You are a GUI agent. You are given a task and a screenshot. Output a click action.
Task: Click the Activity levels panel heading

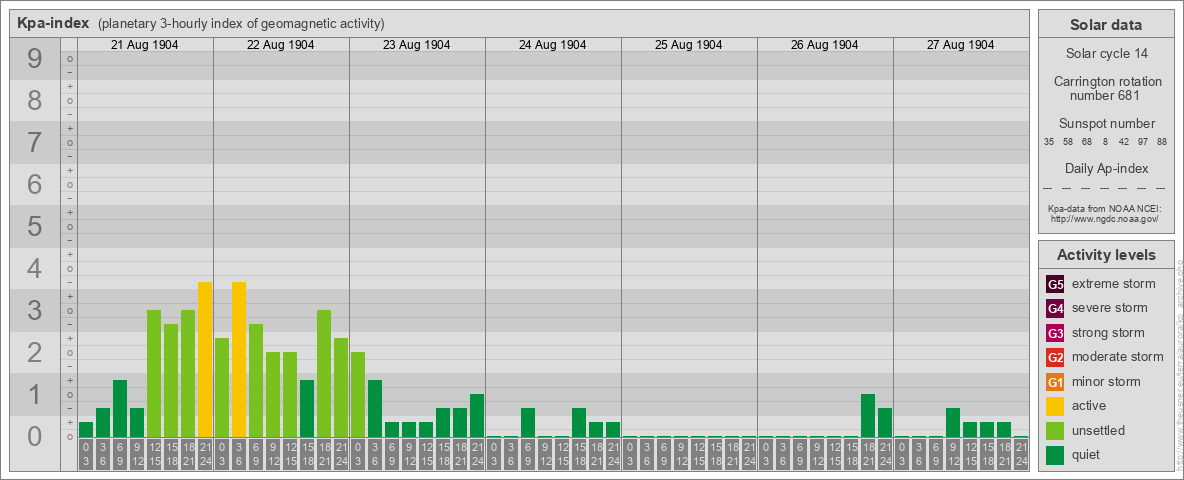[1105, 255]
